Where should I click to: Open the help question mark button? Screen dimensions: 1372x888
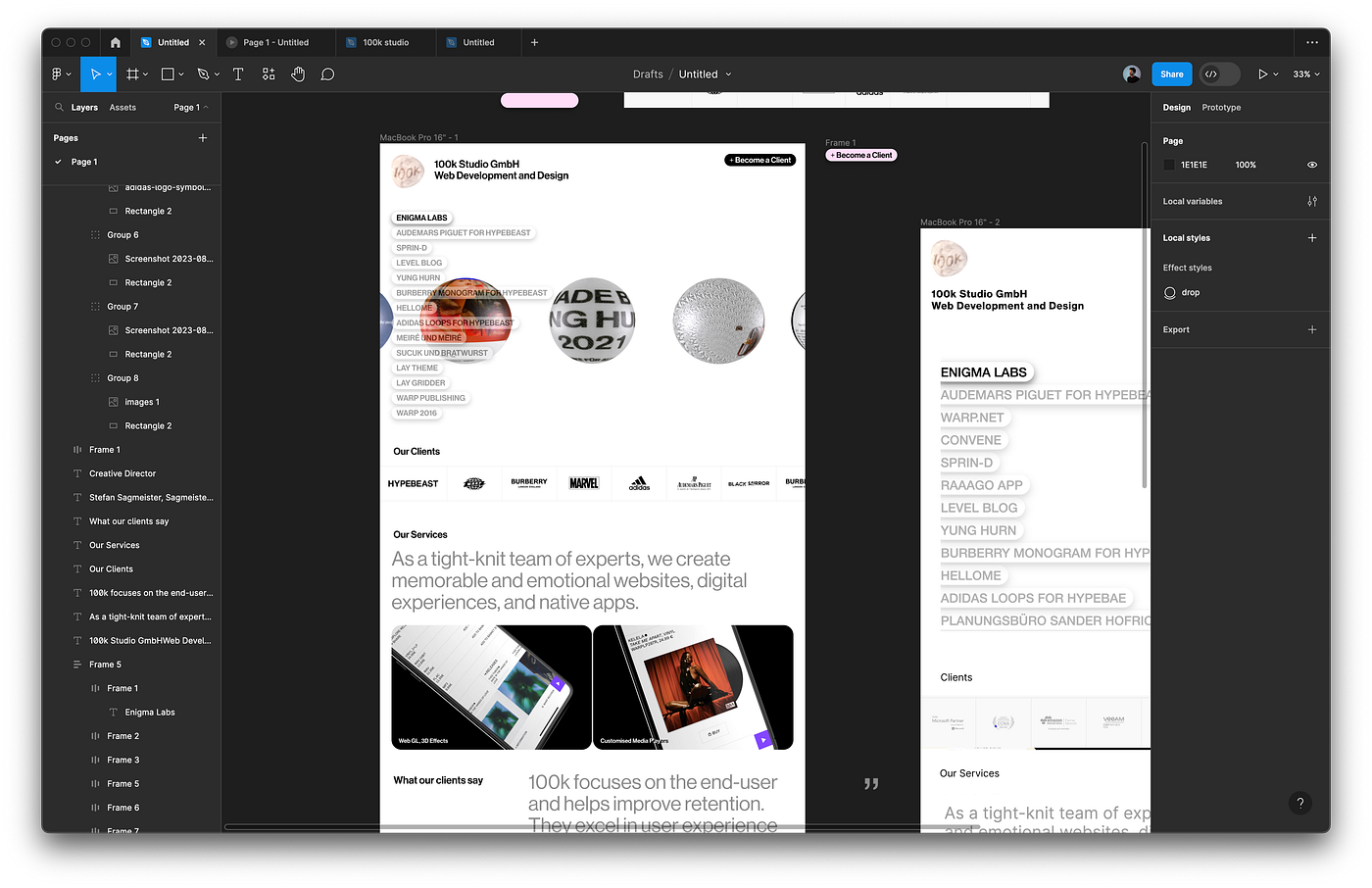point(1300,803)
